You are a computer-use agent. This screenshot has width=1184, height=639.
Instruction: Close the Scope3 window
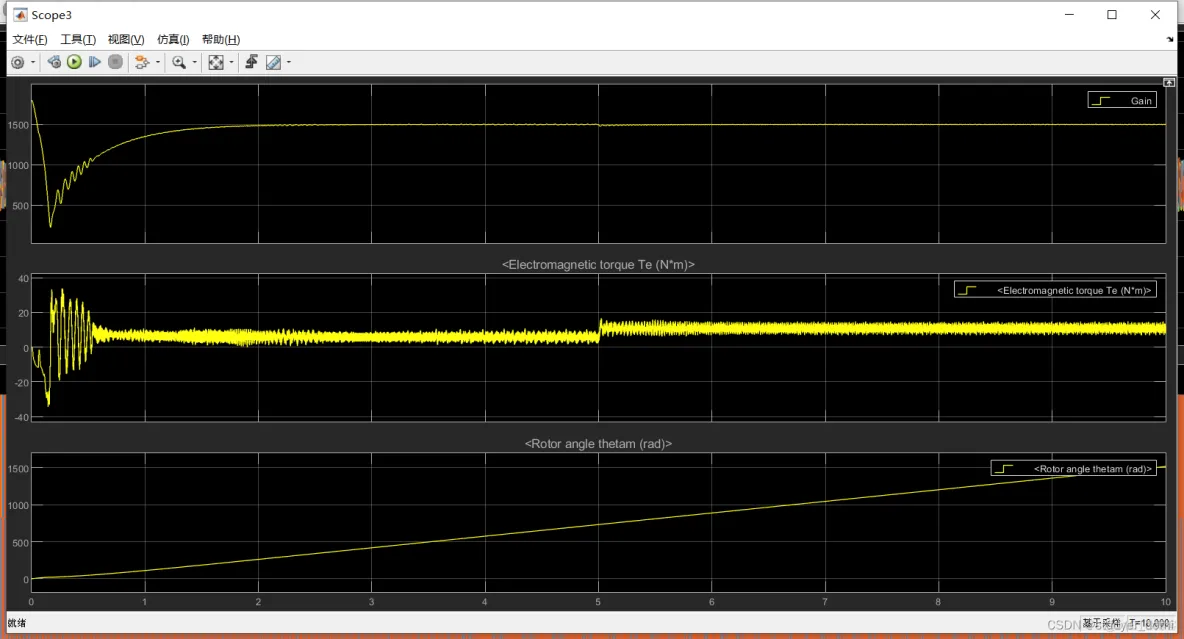(x=1155, y=15)
